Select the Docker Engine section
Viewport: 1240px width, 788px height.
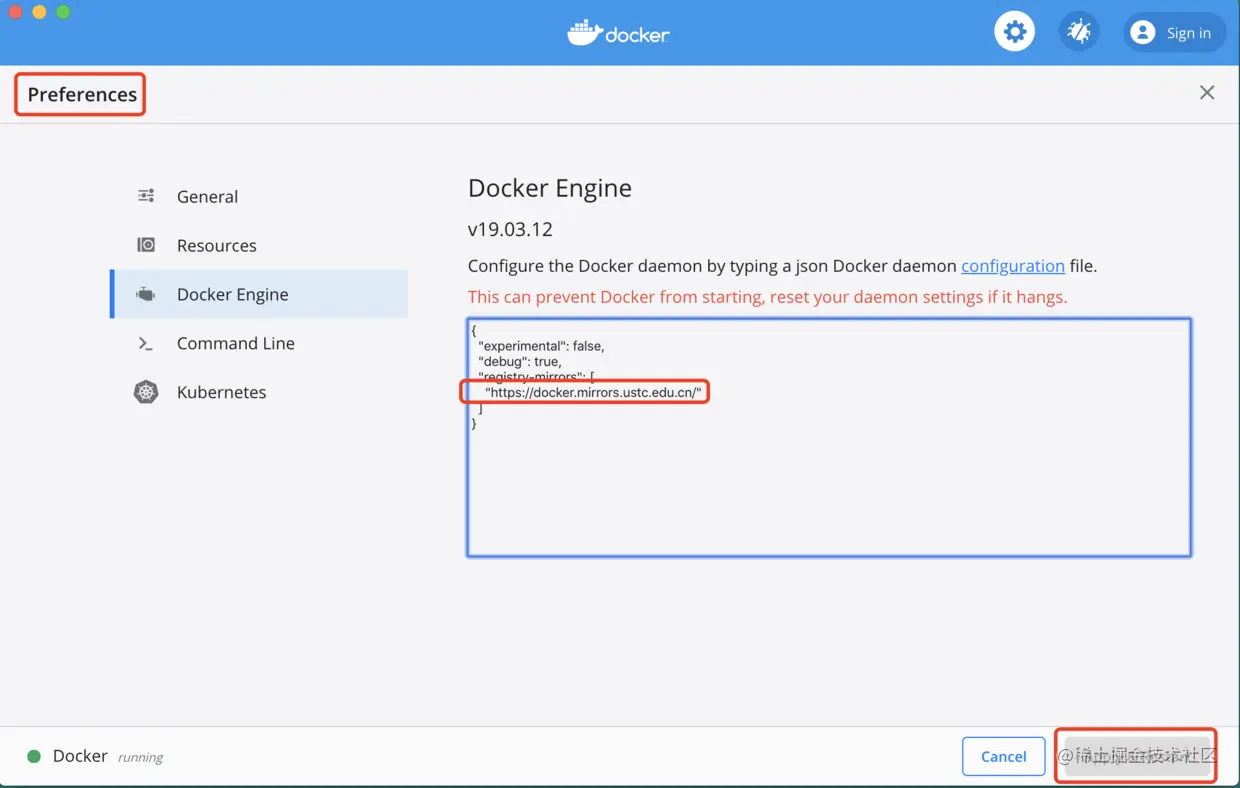coord(259,294)
